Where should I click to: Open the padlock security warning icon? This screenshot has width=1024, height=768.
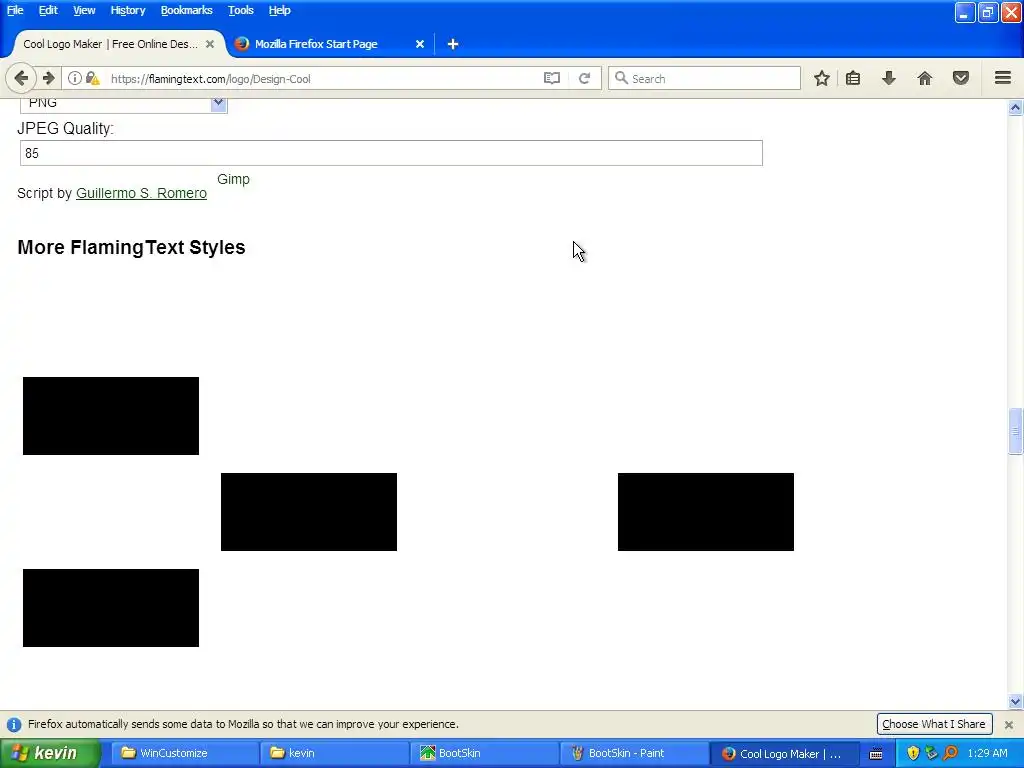click(92, 78)
